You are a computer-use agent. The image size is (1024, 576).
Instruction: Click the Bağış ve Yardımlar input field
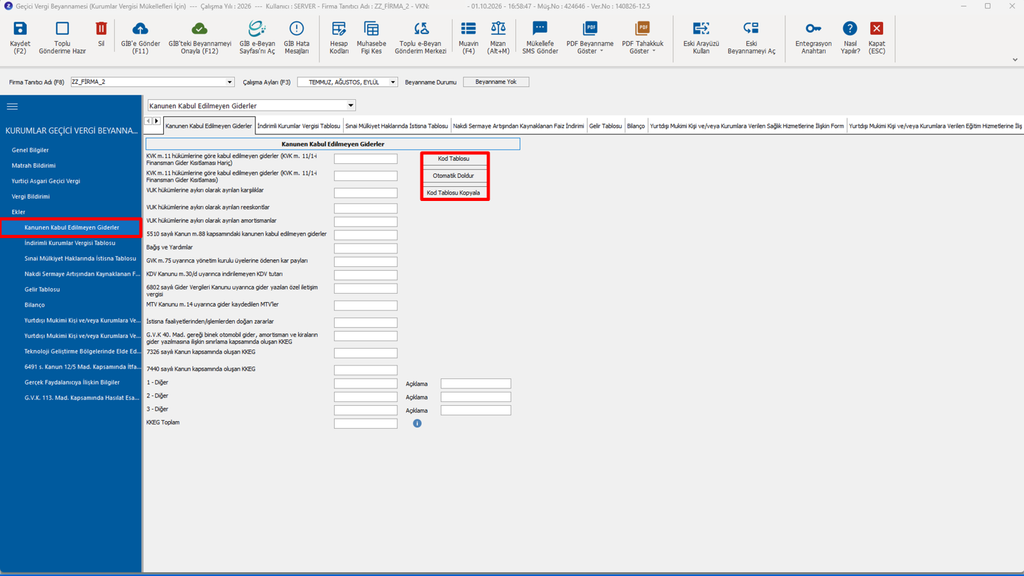pos(366,248)
